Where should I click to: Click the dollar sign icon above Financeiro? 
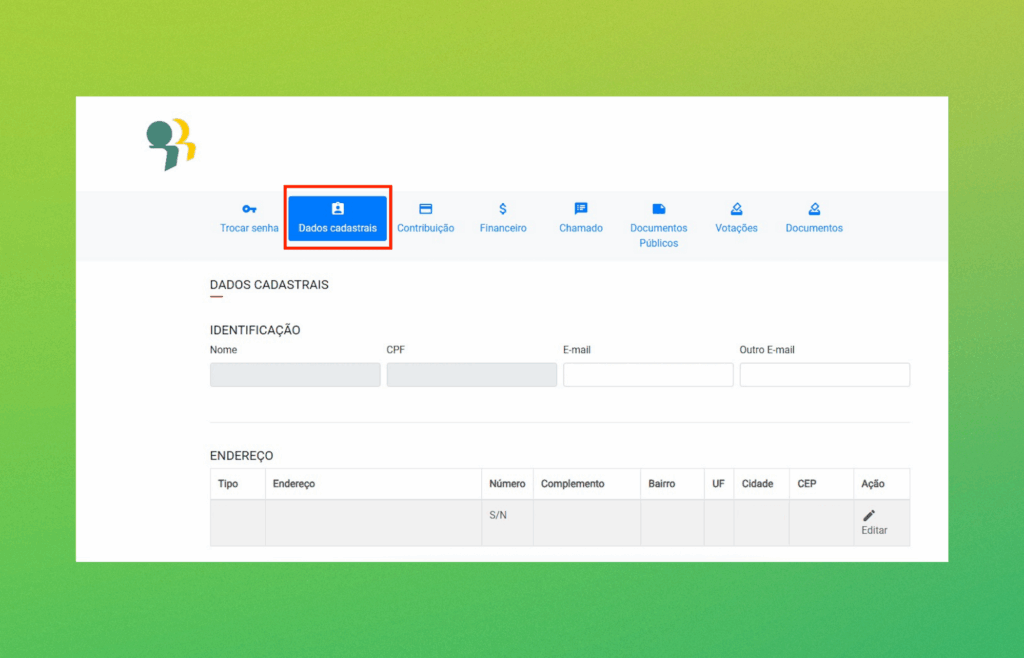click(503, 209)
